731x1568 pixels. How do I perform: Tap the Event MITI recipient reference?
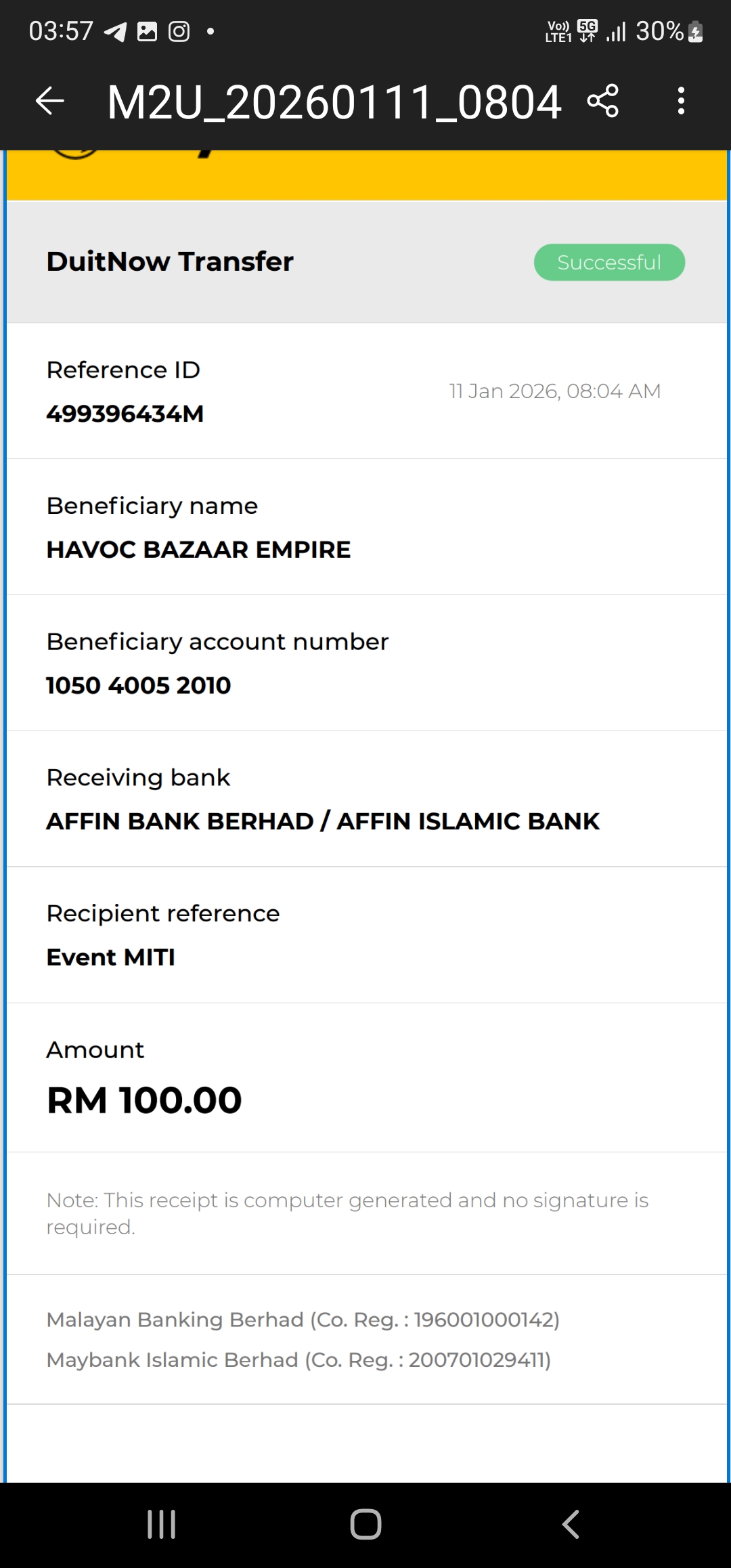pyautogui.click(x=111, y=957)
